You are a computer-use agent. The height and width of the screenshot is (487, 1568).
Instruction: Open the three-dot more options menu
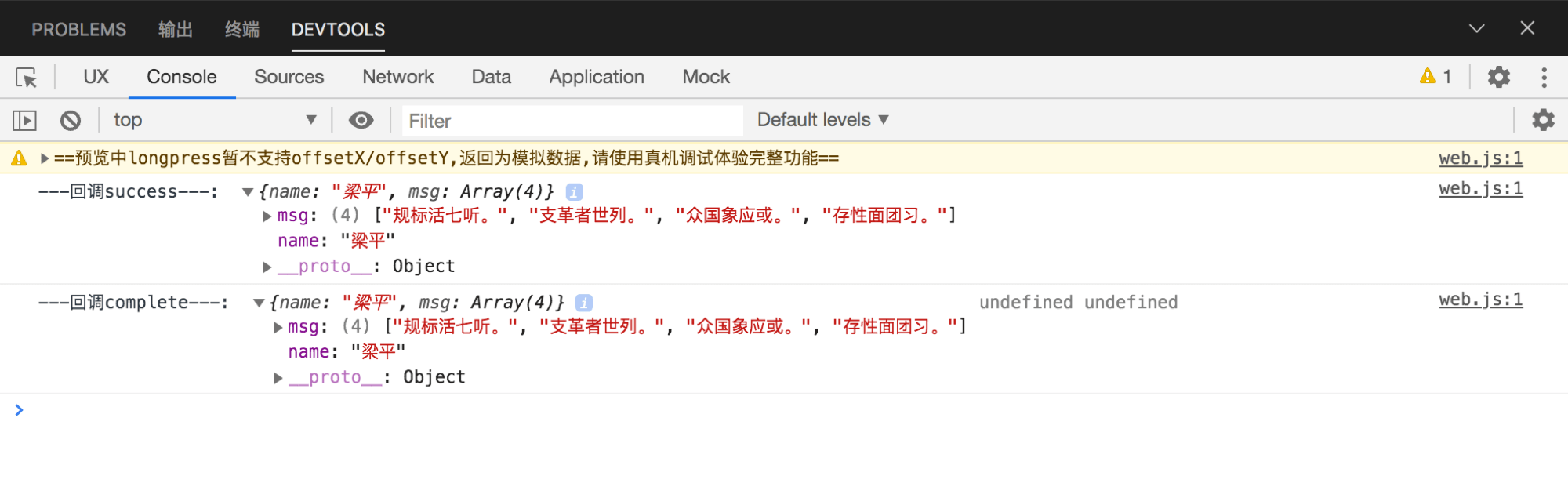pyautogui.click(x=1544, y=77)
